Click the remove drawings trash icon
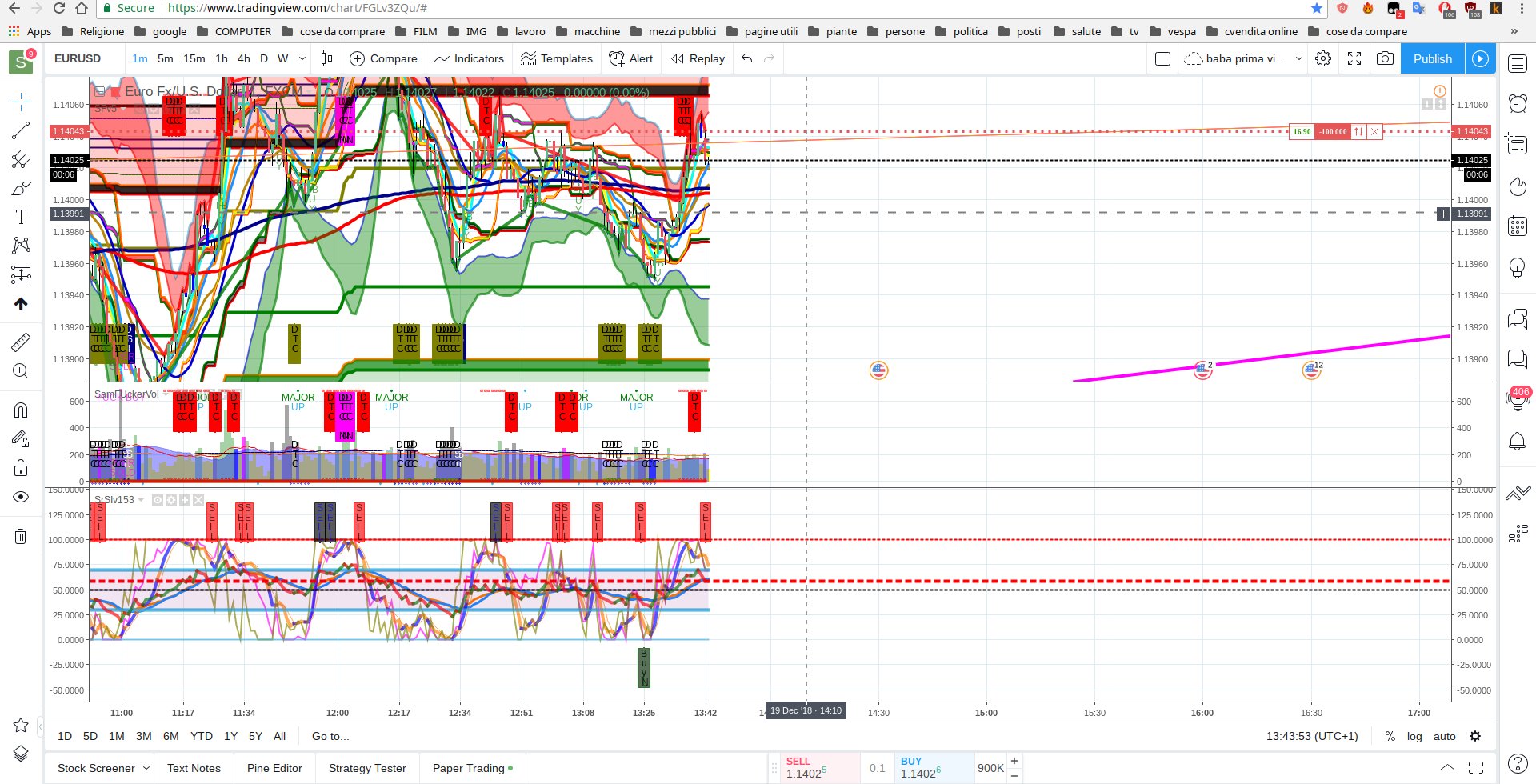Image resolution: width=1536 pixels, height=784 pixels. point(21,536)
